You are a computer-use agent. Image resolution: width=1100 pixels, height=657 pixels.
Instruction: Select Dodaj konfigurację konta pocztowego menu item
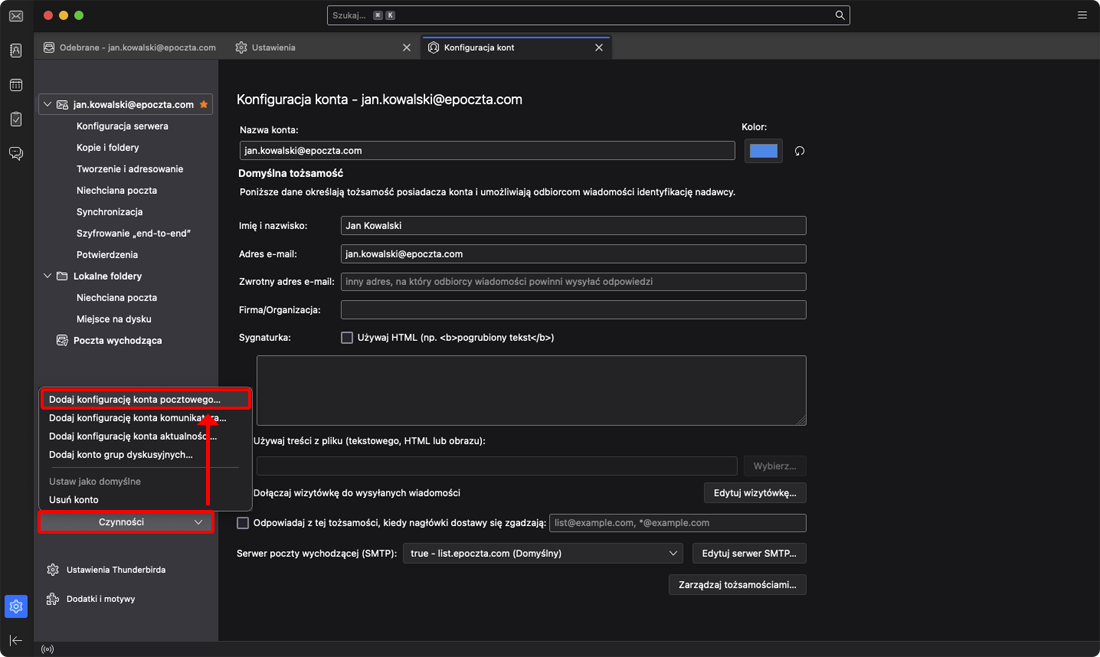135,399
